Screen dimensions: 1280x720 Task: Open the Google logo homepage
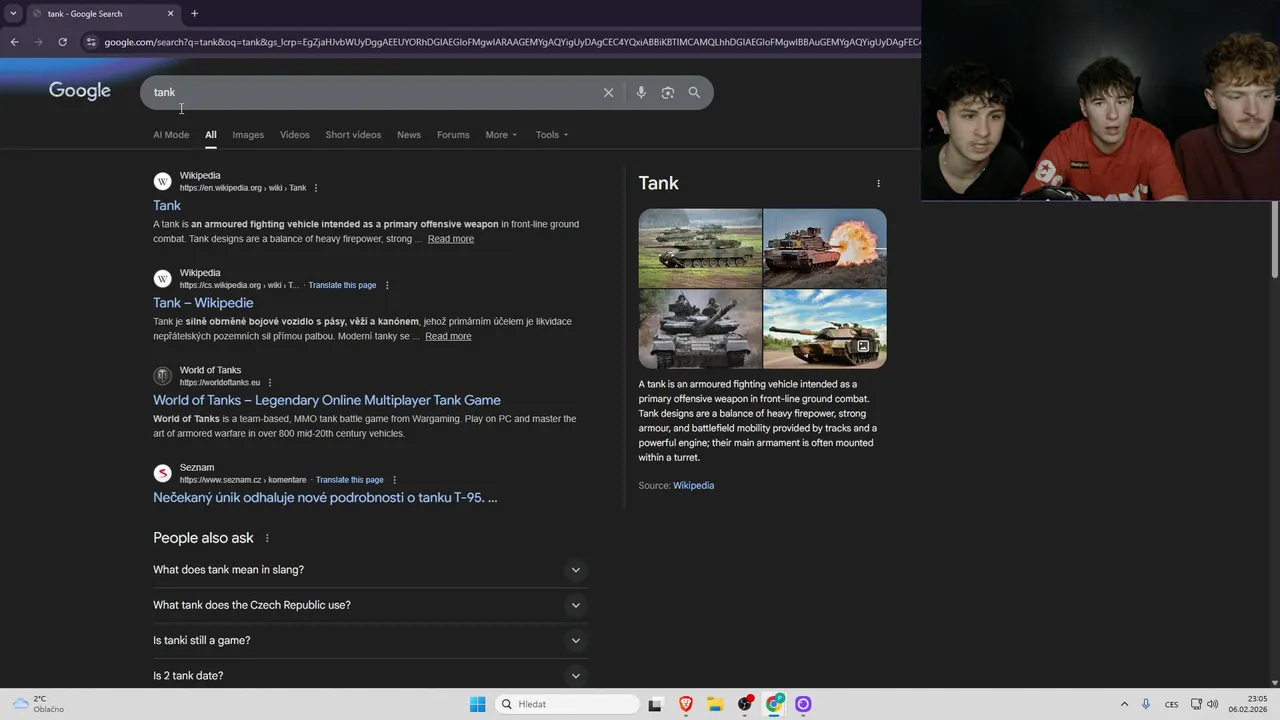pyautogui.click(x=80, y=91)
